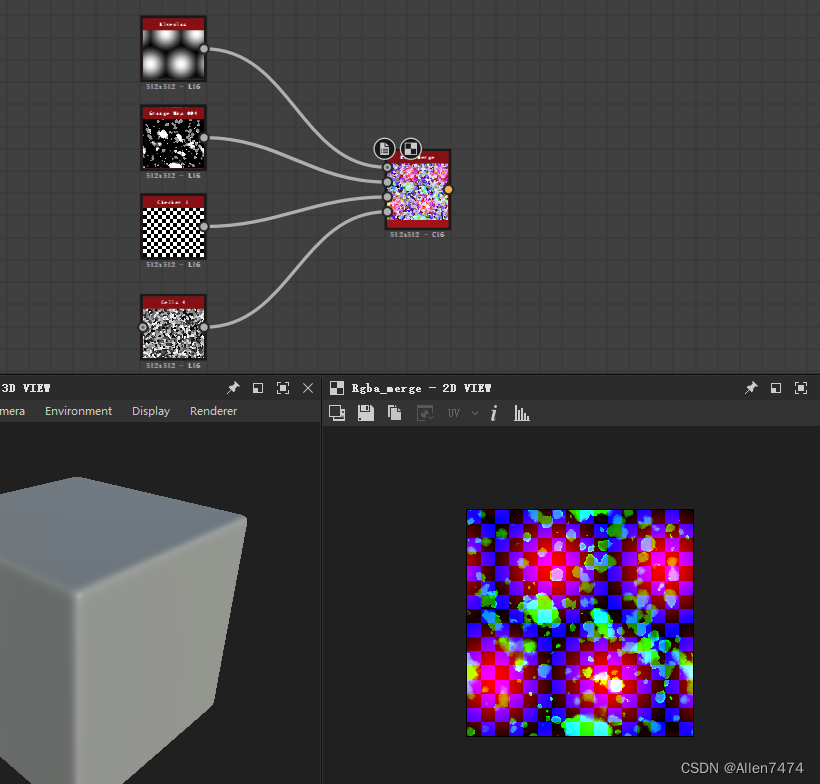Click the Checker 1 node title bar

point(174,202)
